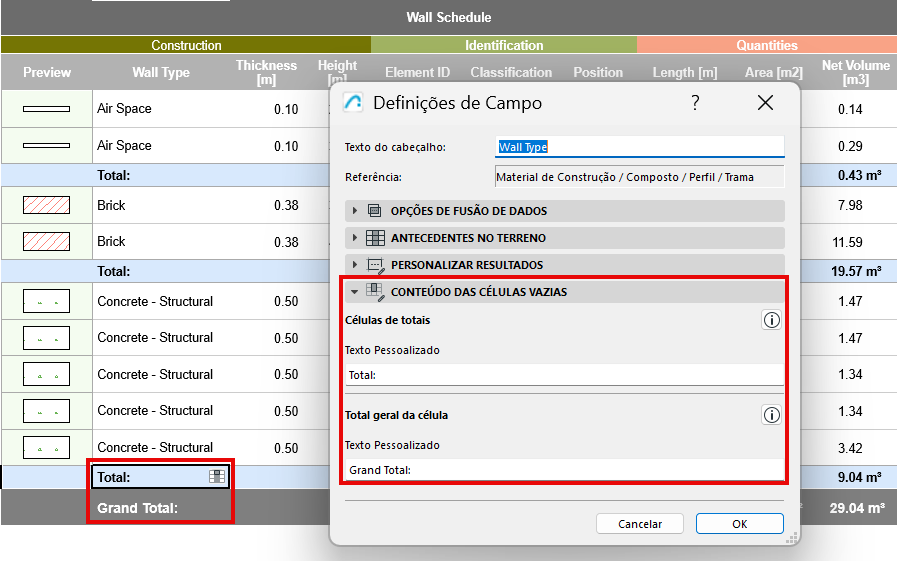Select the first Air Space preview thumbnail
Image resolution: width=907 pixels, height=561 pixels.
46,109
